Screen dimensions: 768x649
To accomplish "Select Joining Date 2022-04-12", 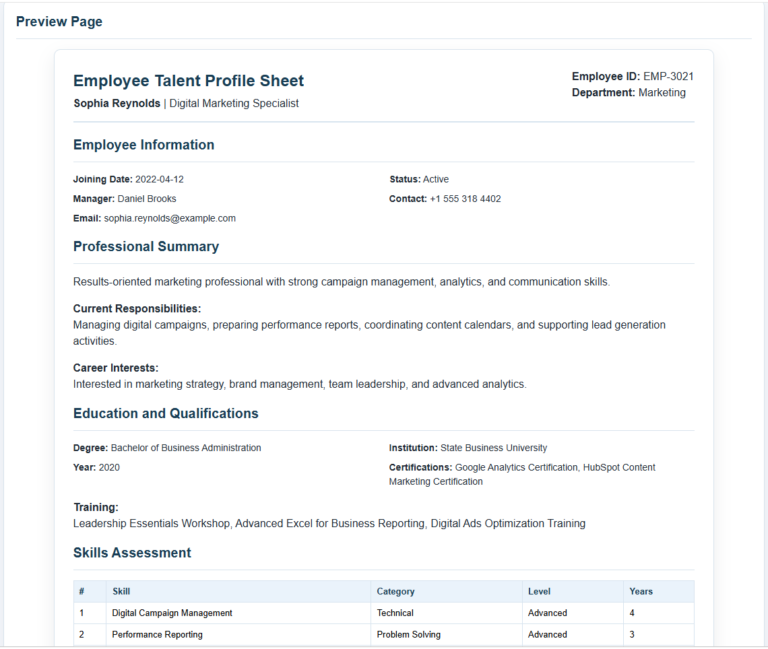I will click(128, 179).
